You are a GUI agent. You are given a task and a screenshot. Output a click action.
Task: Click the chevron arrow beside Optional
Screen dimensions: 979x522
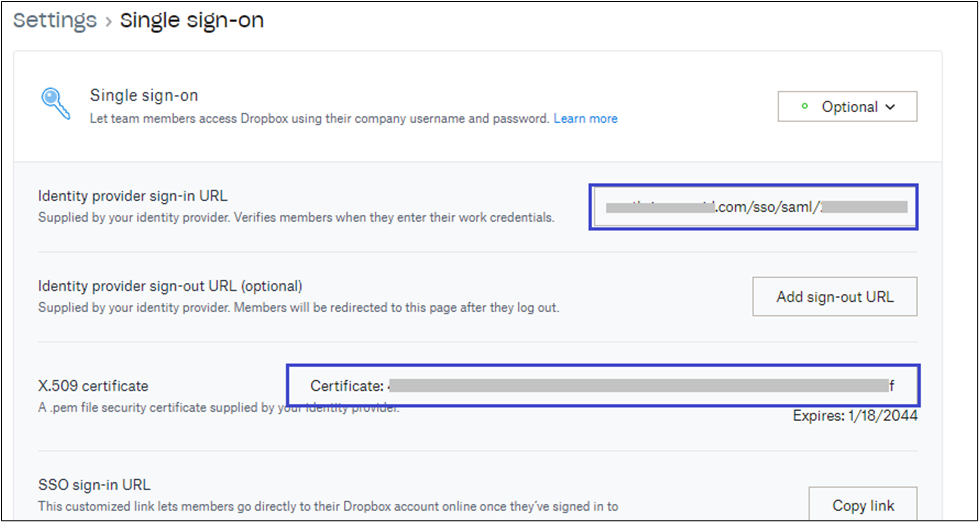[889, 107]
